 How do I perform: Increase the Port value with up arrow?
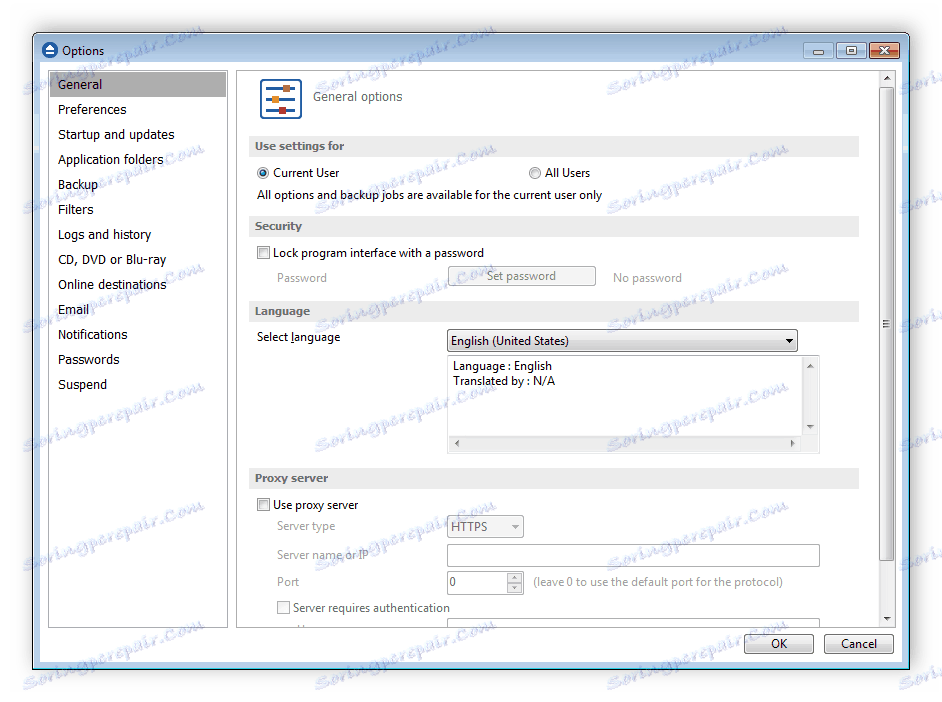[515, 577]
